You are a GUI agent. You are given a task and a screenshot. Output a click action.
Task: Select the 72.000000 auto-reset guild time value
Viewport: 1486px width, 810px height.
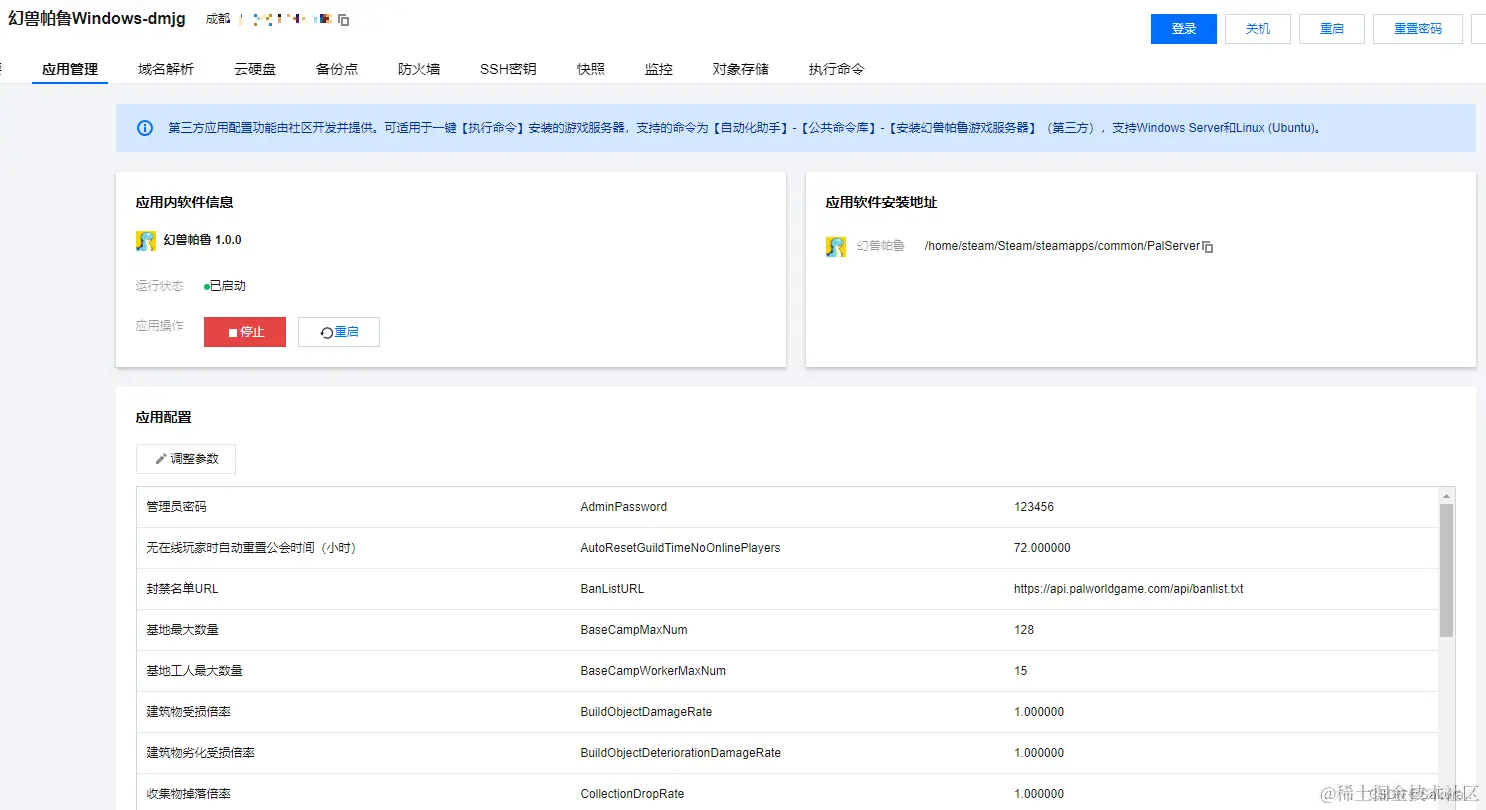[x=1042, y=548]
